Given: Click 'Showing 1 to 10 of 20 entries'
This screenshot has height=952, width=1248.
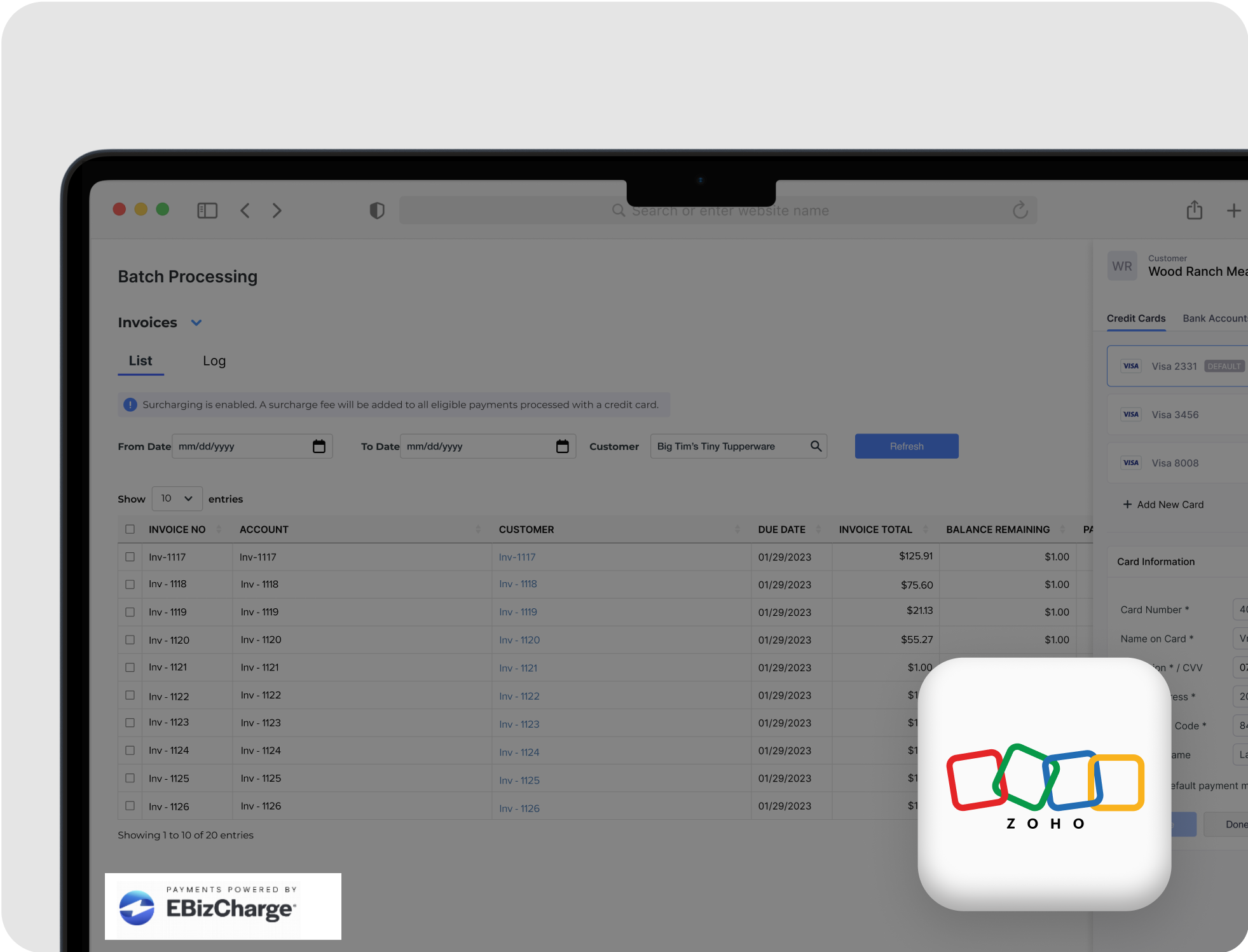Looking at the screenshot, I should click(186, 835).
